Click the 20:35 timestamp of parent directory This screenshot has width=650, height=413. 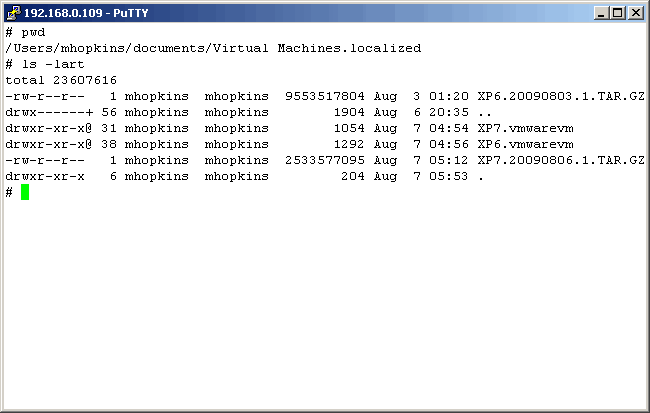point(452,112)
